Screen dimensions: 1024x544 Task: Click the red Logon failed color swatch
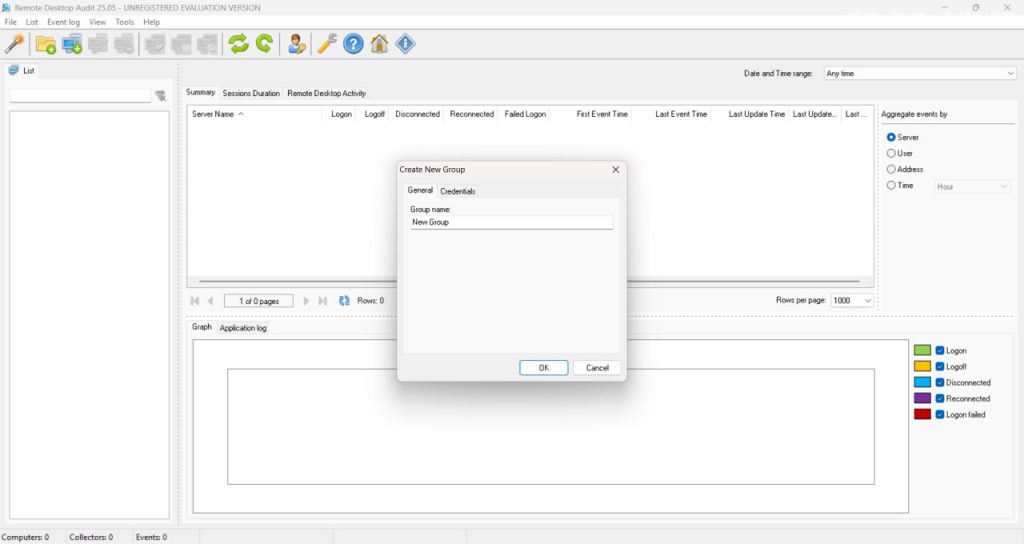tap(922, 415)
